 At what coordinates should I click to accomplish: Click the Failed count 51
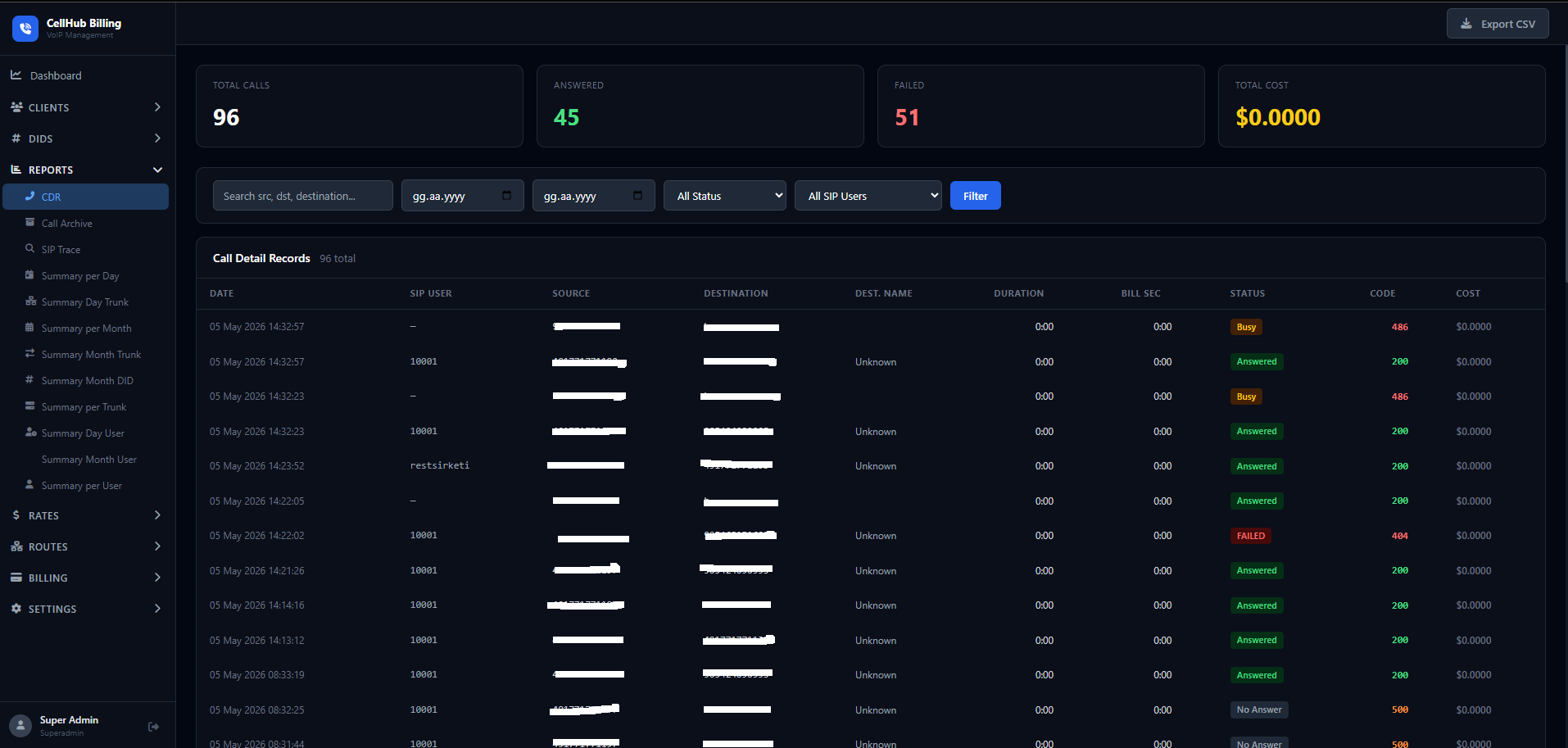pyautogui.click(x=907, y=117)
